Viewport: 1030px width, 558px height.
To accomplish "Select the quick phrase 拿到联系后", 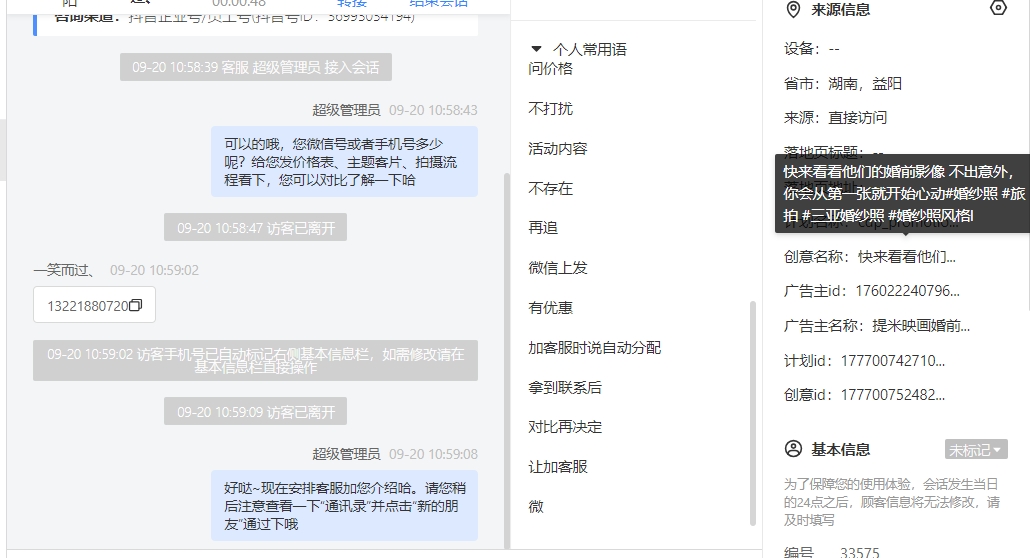I will (565, 388).
